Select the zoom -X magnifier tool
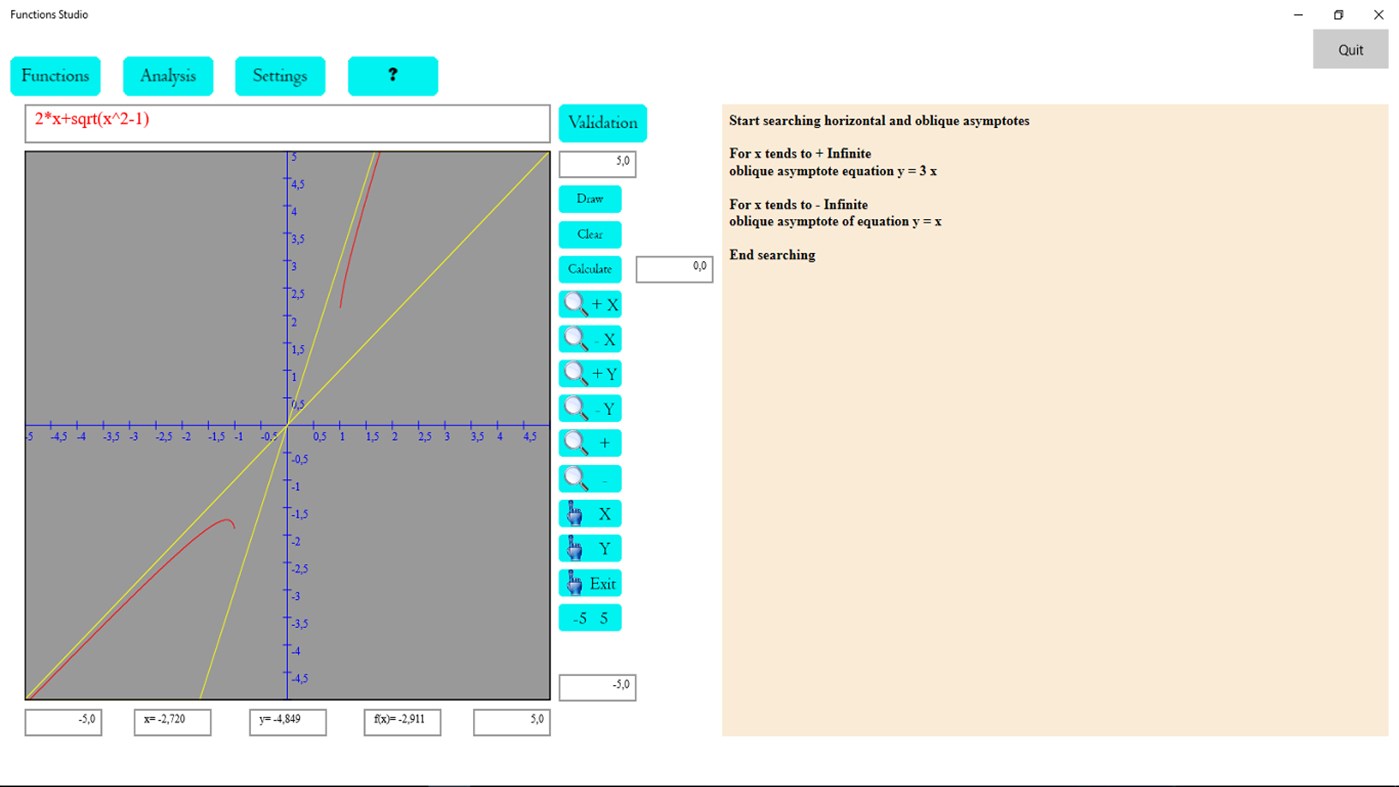 click(x=589, y=338)
